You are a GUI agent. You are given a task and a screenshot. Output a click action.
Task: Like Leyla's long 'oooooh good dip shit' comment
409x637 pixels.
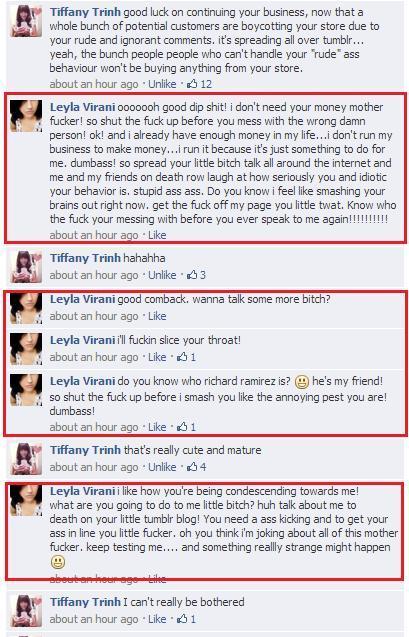click(157, 235)
